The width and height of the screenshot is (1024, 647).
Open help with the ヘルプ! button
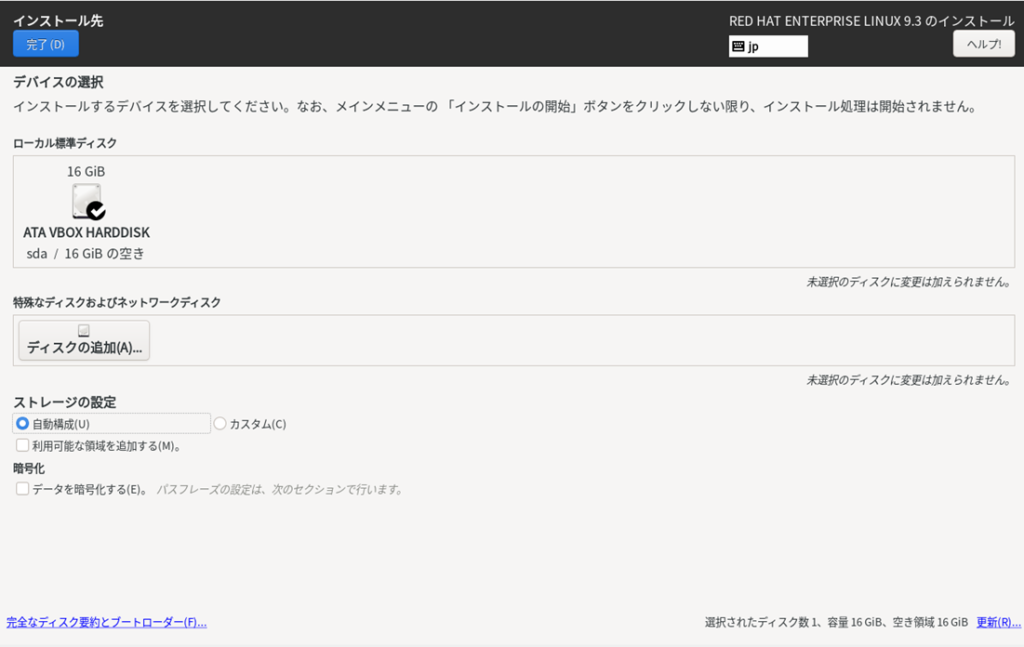[x=983, y=44]
